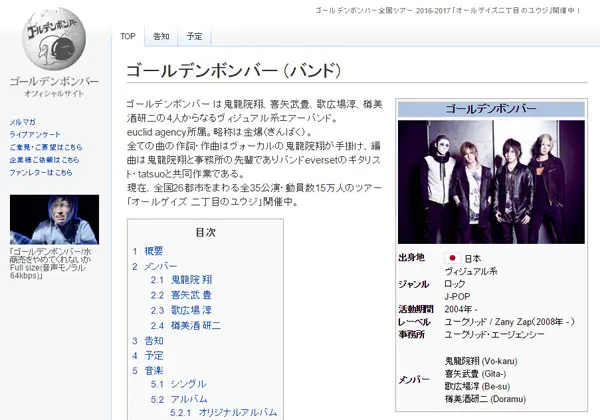Click the 企業様ご依頼はこちら link

44,160
